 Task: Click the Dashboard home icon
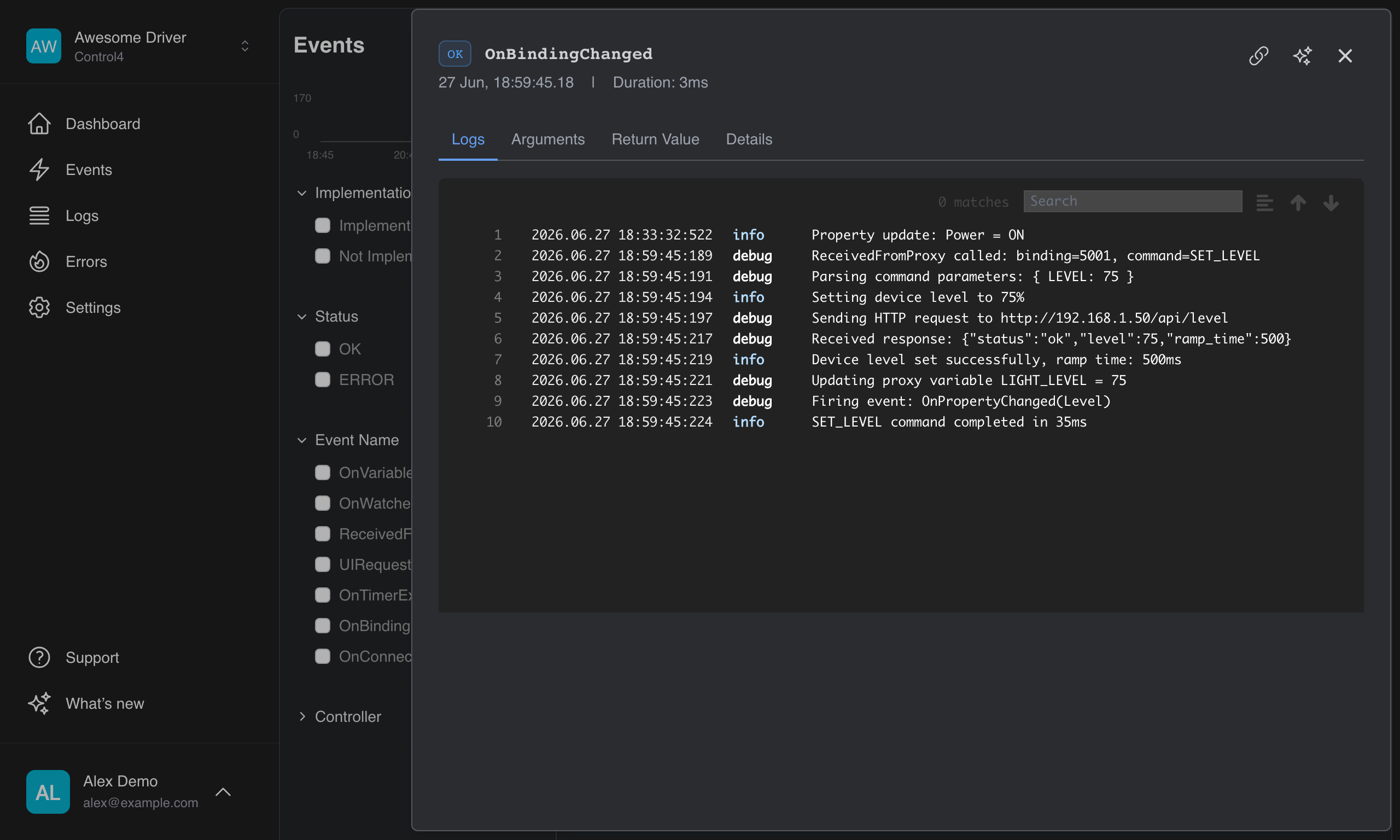coord(39,124)
